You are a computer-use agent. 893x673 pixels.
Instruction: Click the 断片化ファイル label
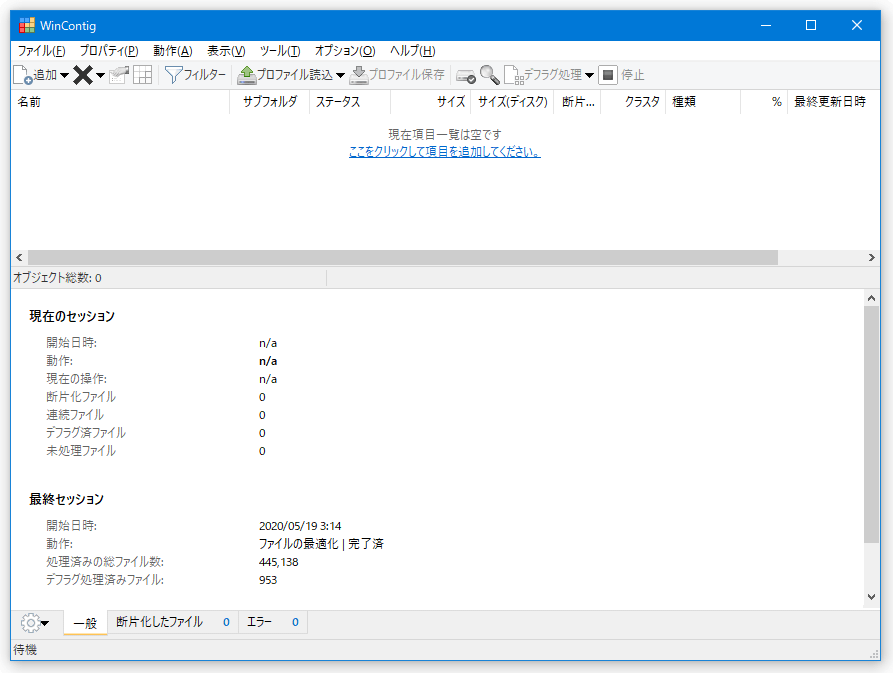coord(81,397)
